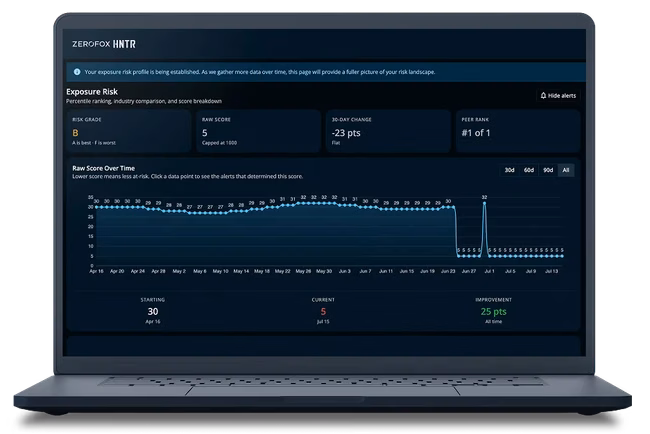Click the Current score value 5
This screenshot has width=650, height=434.
point(323,311)
